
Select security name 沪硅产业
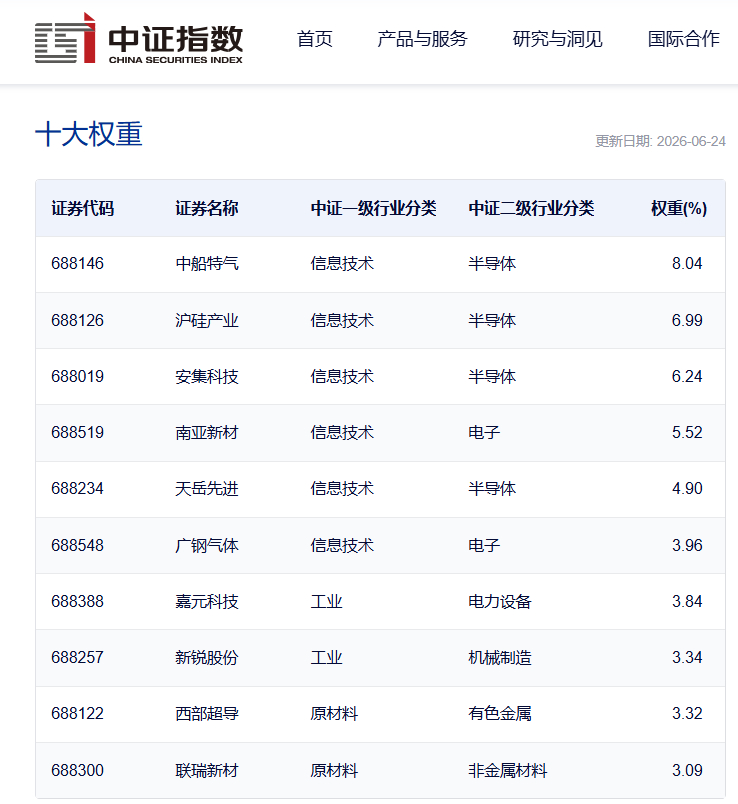click(207, 320)
